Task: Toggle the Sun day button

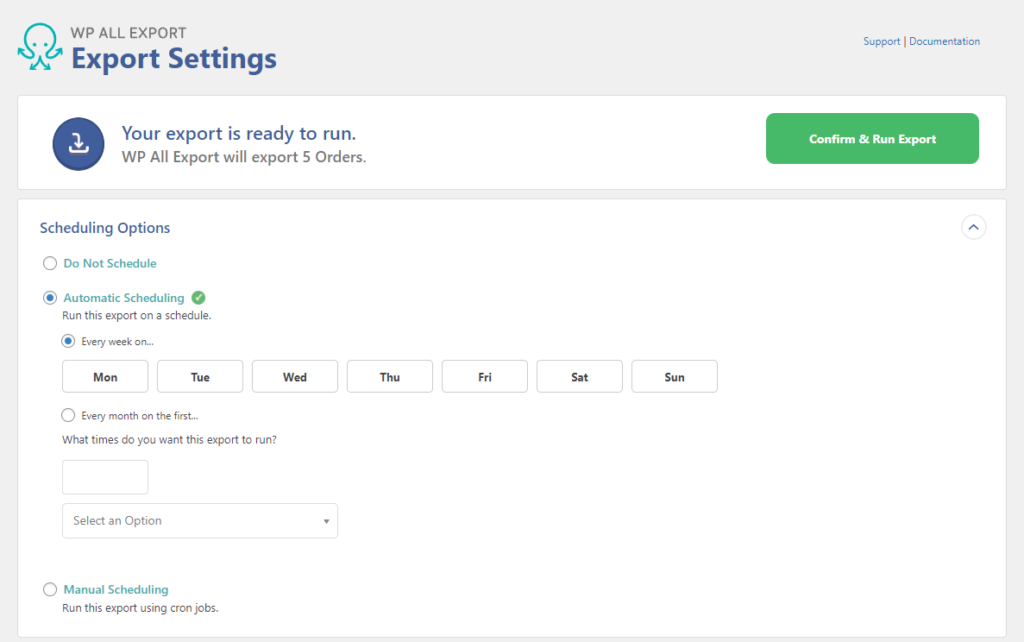Action: [675, 376]
